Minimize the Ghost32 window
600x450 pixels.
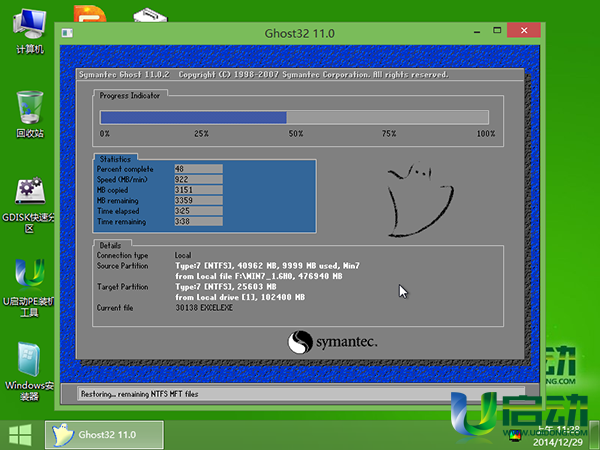(x=477, y=31)
